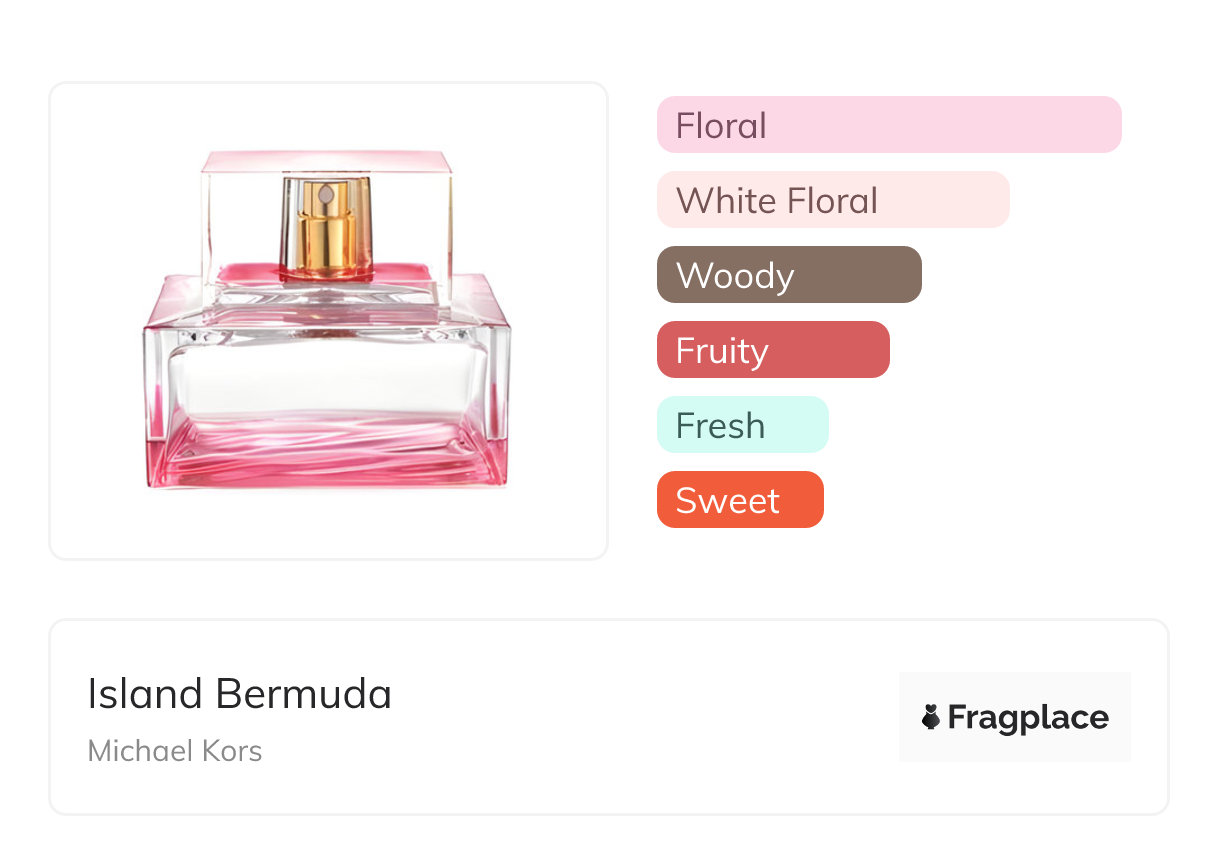Click the red Fruity accord bar
Image resolution: width=1218 pixels, height=864 pixels.
(772, 350)
